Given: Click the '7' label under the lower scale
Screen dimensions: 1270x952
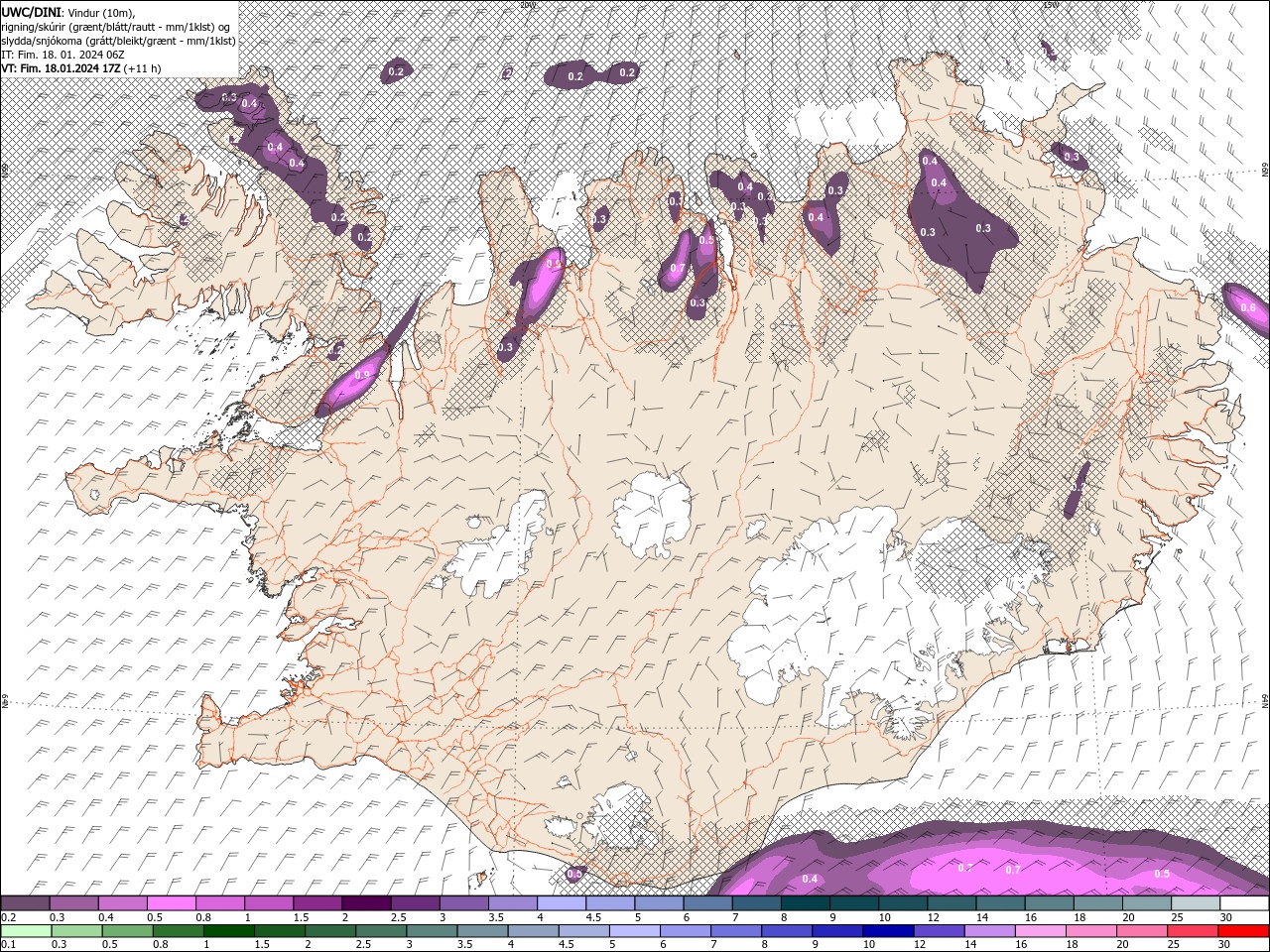Looking at the screenshot, I should point(715,945).
